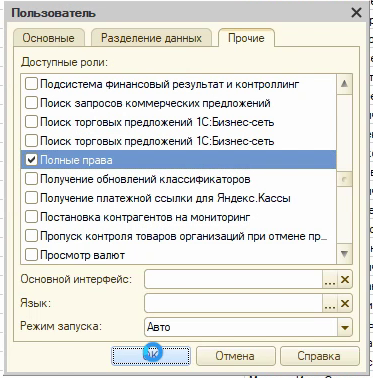Screen dimensions: 373x378
Task: Open selection for Основной интерфейс with ellipsis button
Action: pyautogui.click(x=330, y=279)
